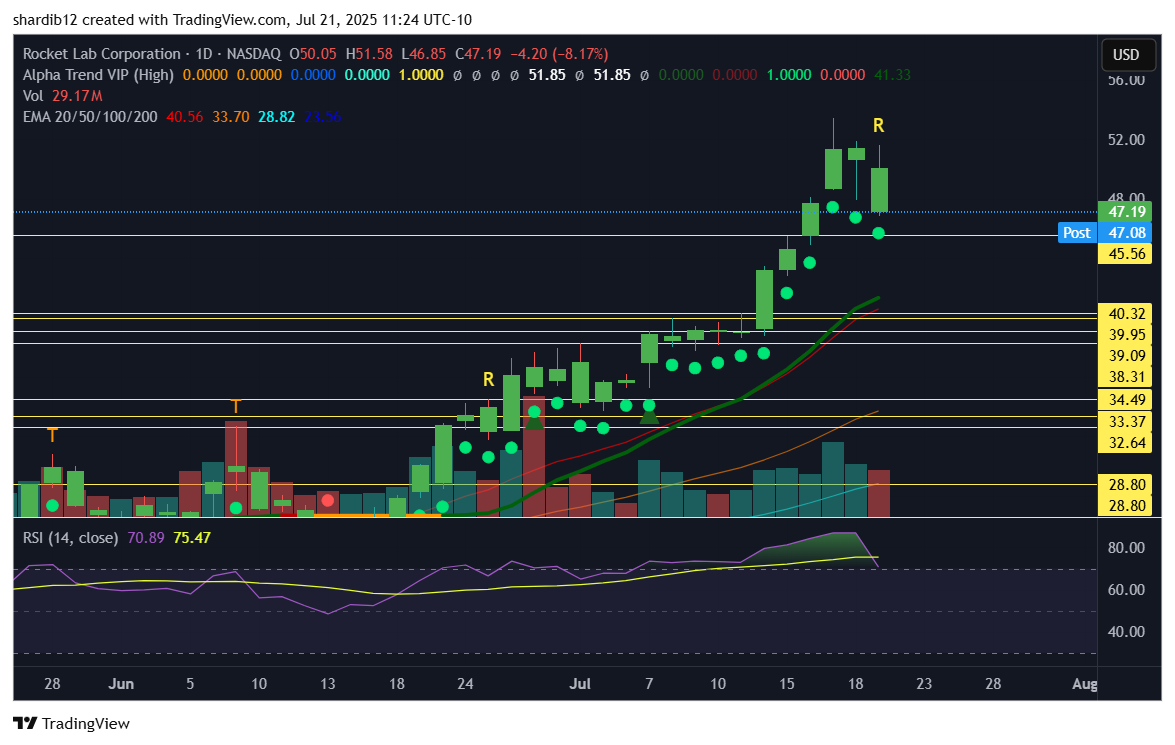Select the RSI (14, close) indicator label
The width and height of the screenshot is (1175, 745).
(x=70, y=538)
